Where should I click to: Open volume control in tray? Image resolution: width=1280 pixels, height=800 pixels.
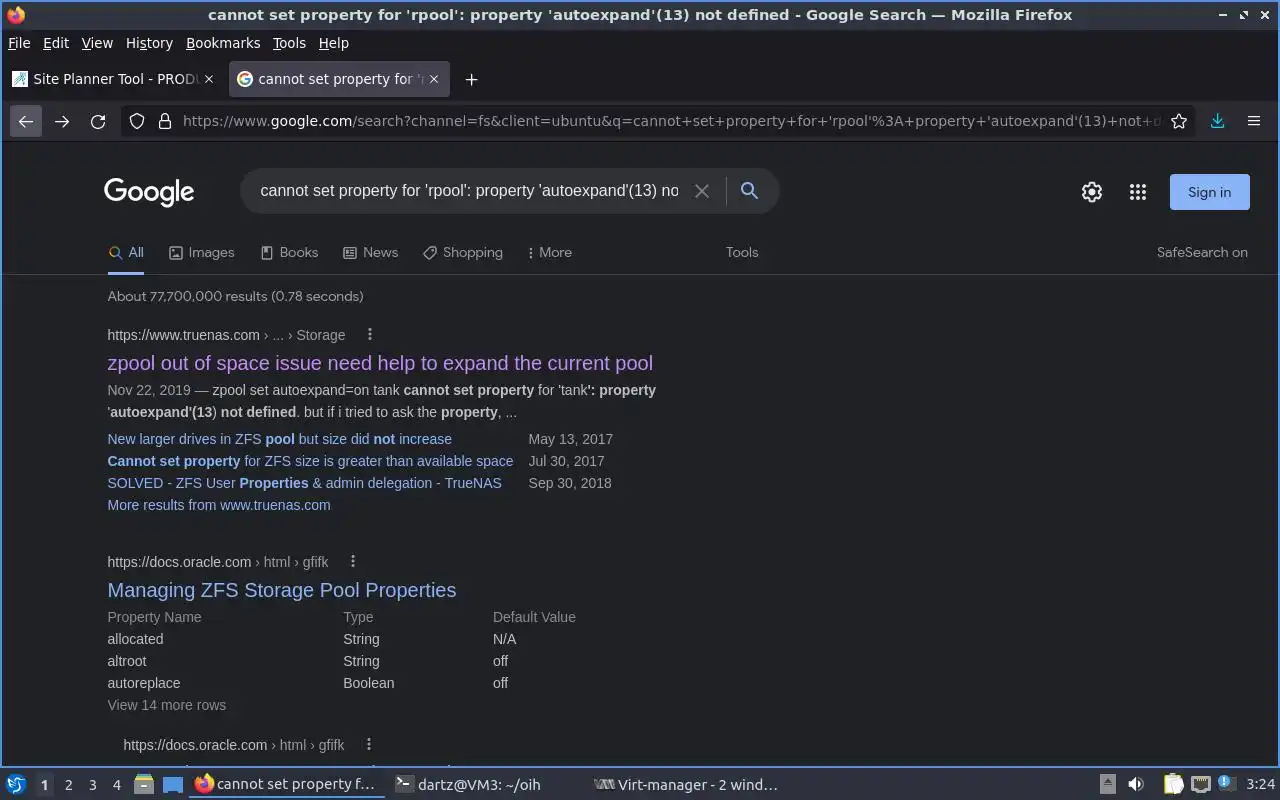1136,784
